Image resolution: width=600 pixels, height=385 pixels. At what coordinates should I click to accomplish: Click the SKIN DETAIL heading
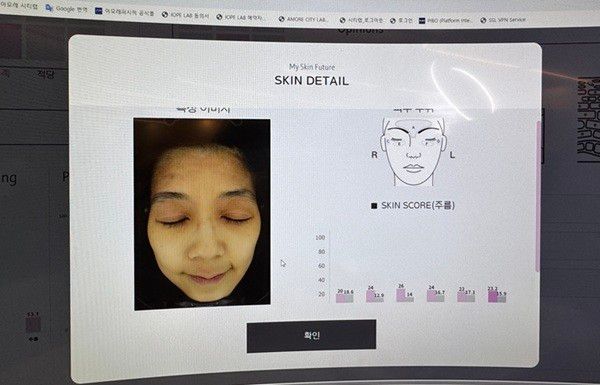pos(311,81)
